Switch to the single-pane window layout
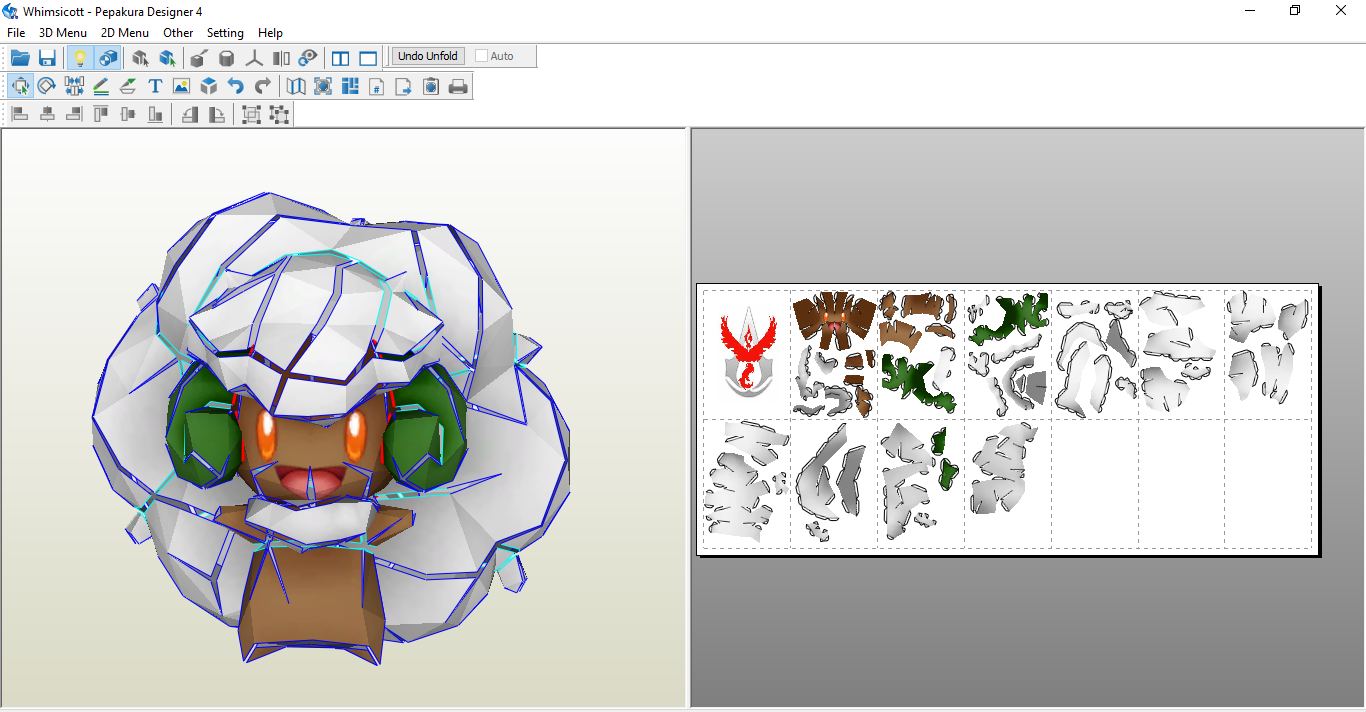This screenshot has height=712, width=1366. [x=368, y=57]
